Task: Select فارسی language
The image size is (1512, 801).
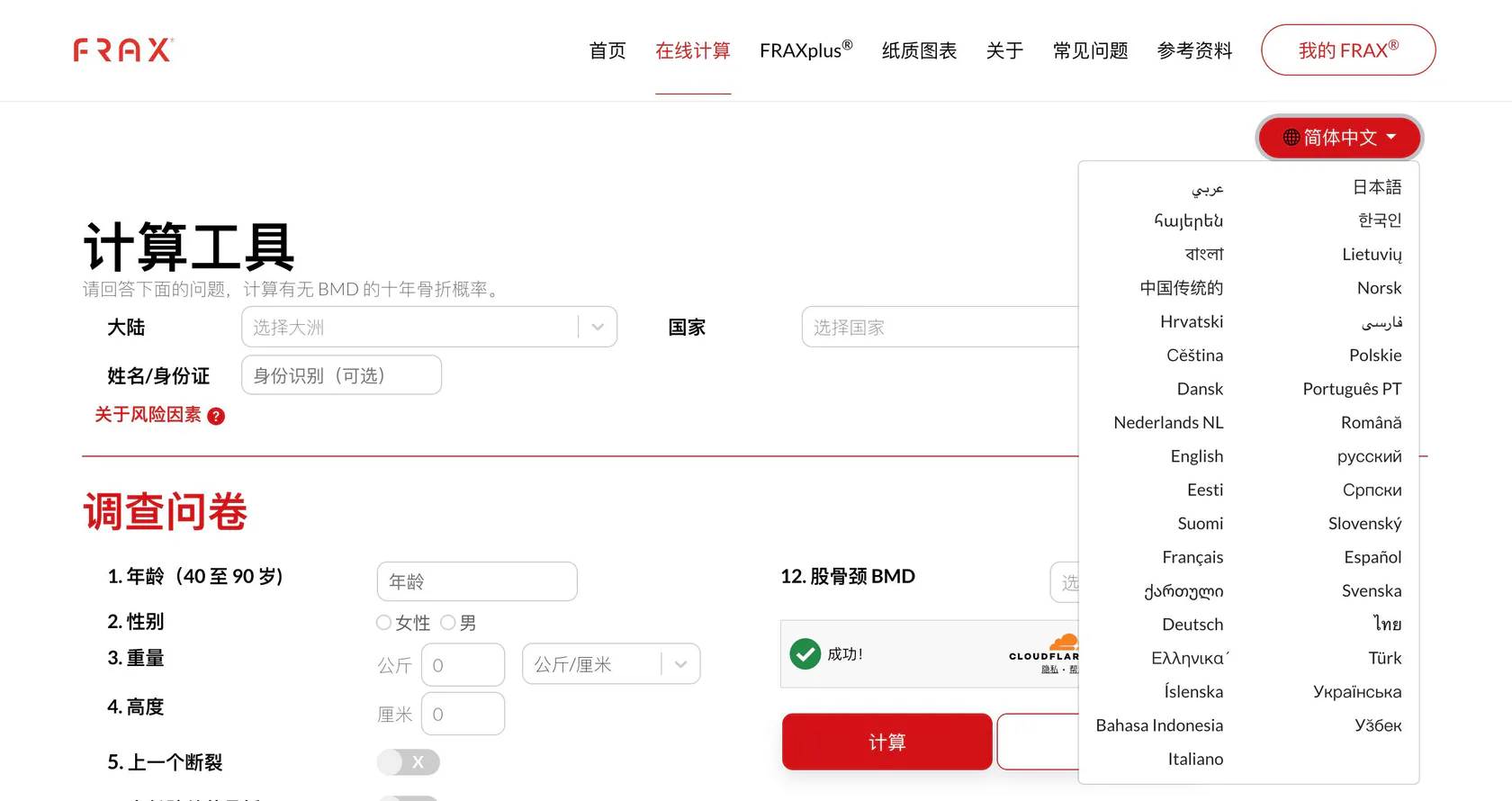Action: click(1381, 321)
